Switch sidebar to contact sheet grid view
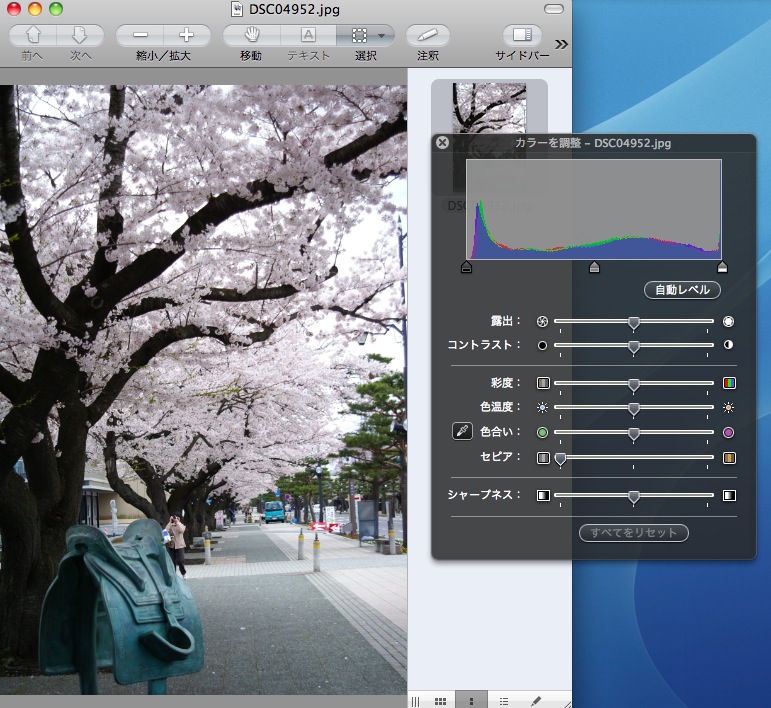This screenshot has height=708, width=771. (x=441, y=701)
